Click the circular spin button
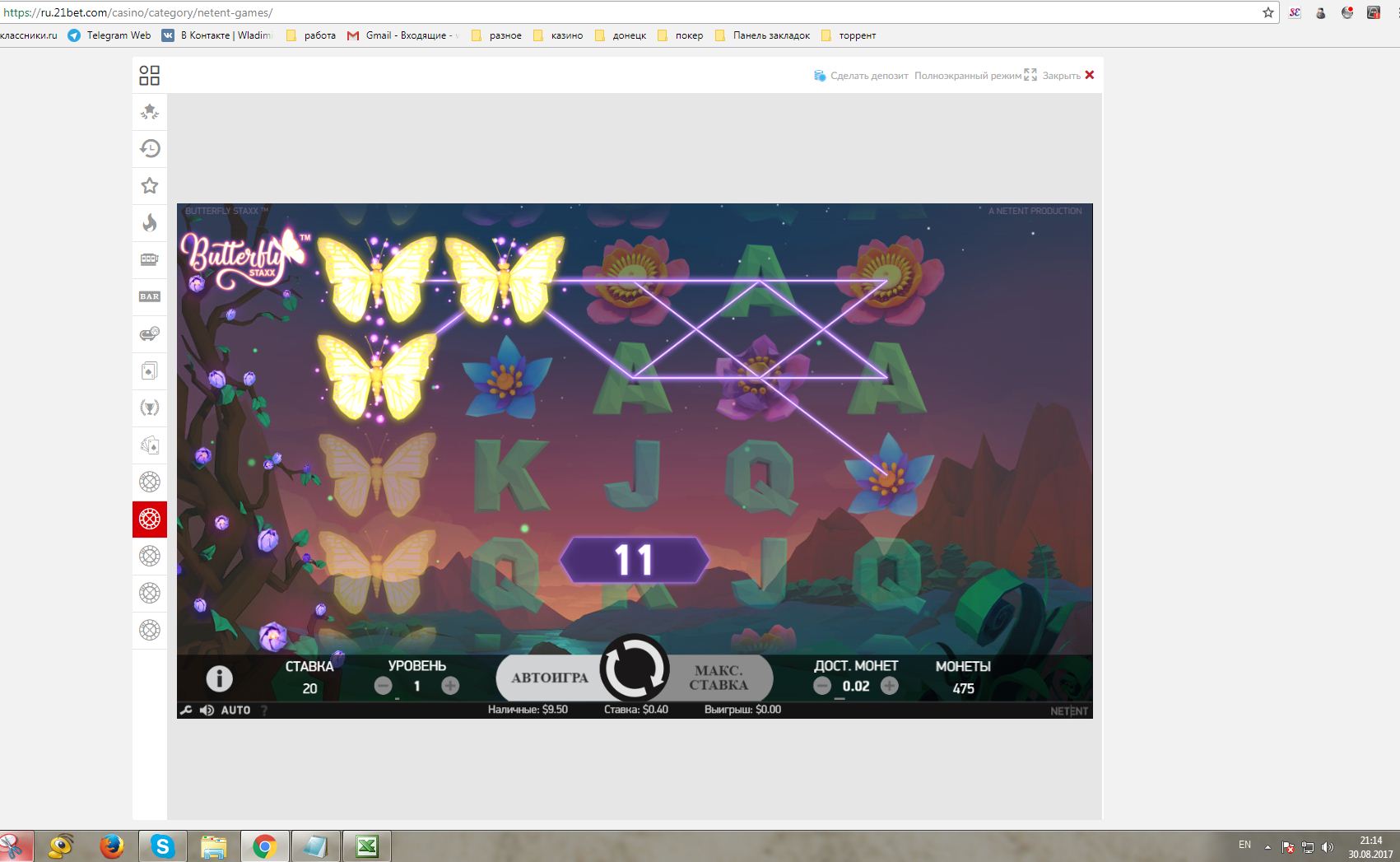The height and width of the screenshot is (862, 1400). [634, 669]
